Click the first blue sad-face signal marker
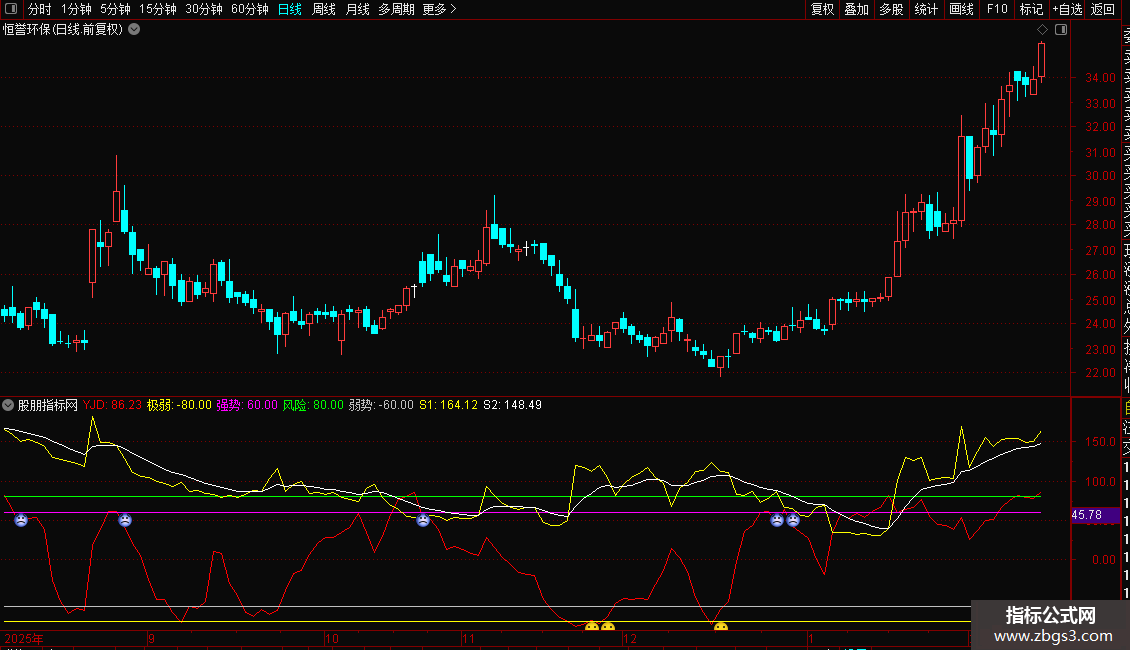This screenshot has width=1130, height=650. 20,520
